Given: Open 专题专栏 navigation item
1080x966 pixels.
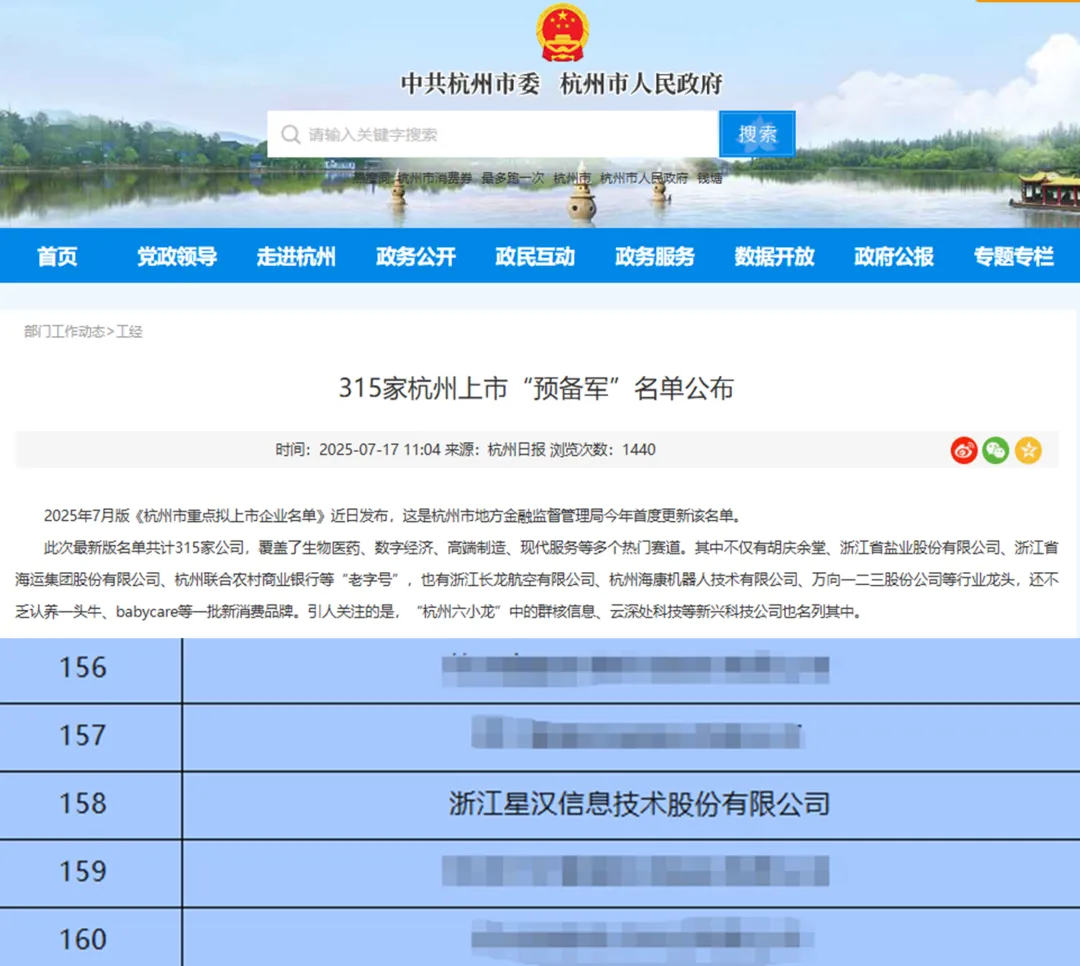Looking at the screenshot, I should click(1014, 256).
